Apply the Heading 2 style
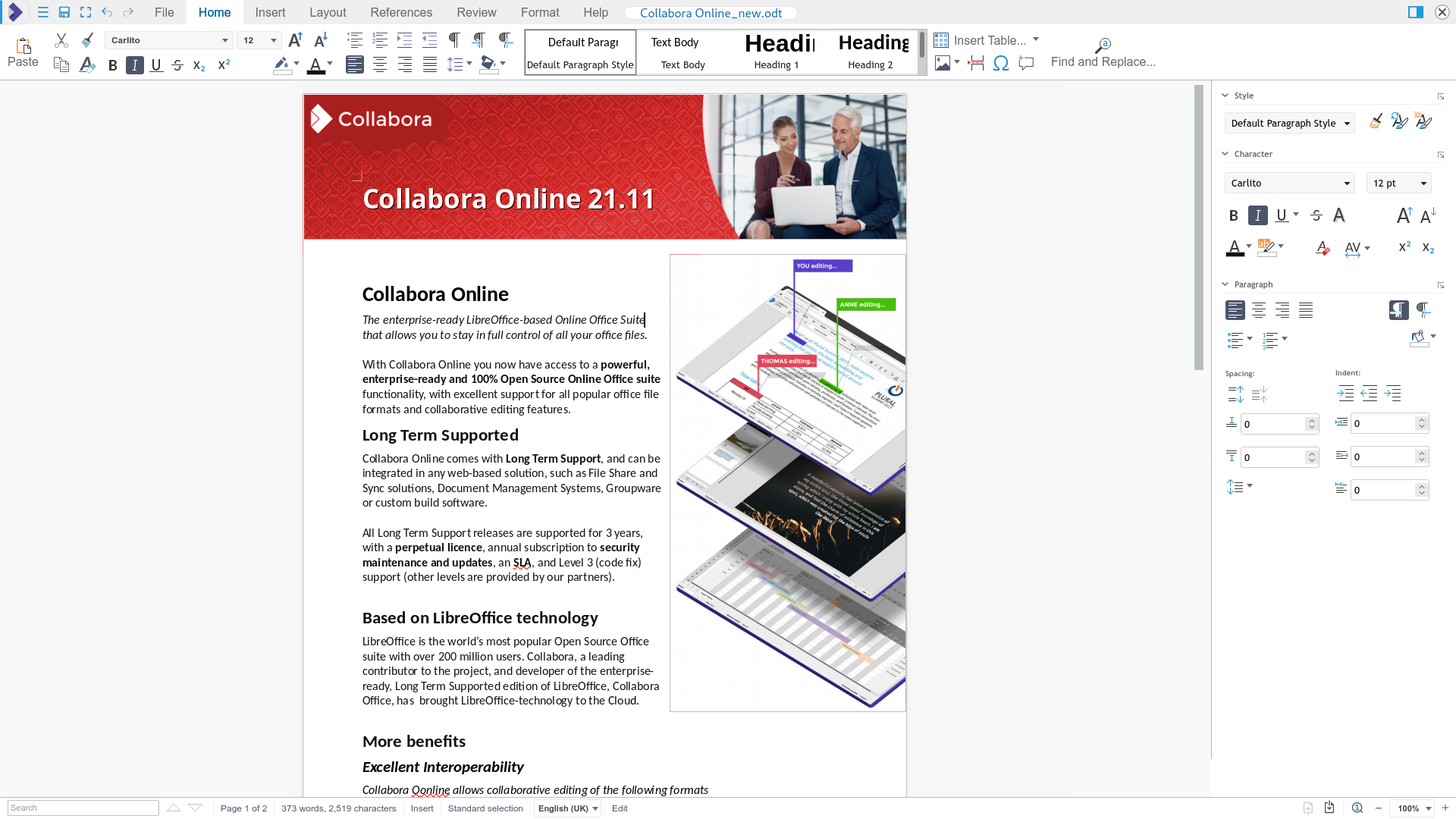The height and width of the screenshot is (819, 1456). (x=871, y=52)
